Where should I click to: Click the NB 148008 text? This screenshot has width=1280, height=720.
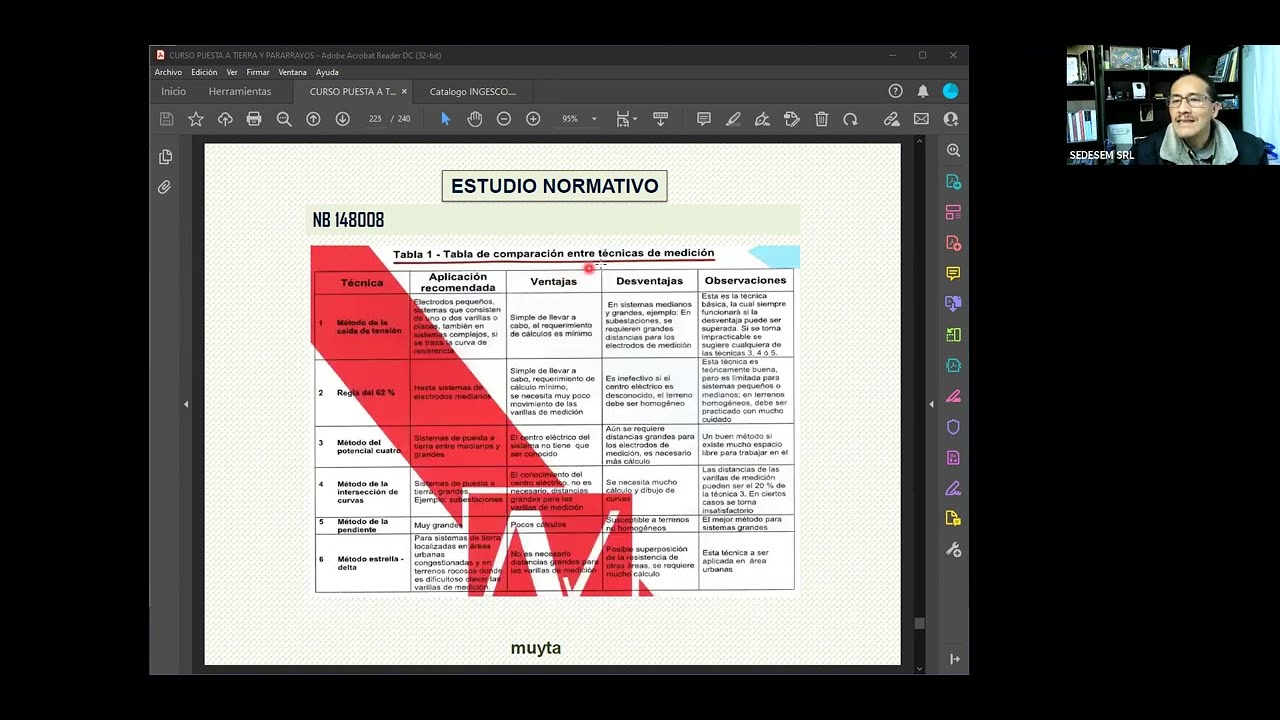pos(348,220)
